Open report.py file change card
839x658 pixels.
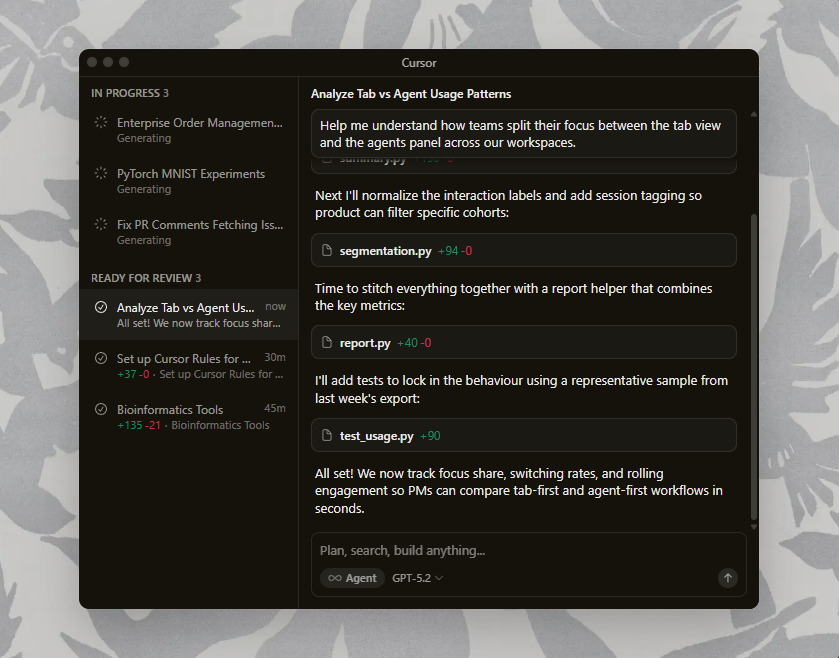pyautogui.click(x=523, y=342)
